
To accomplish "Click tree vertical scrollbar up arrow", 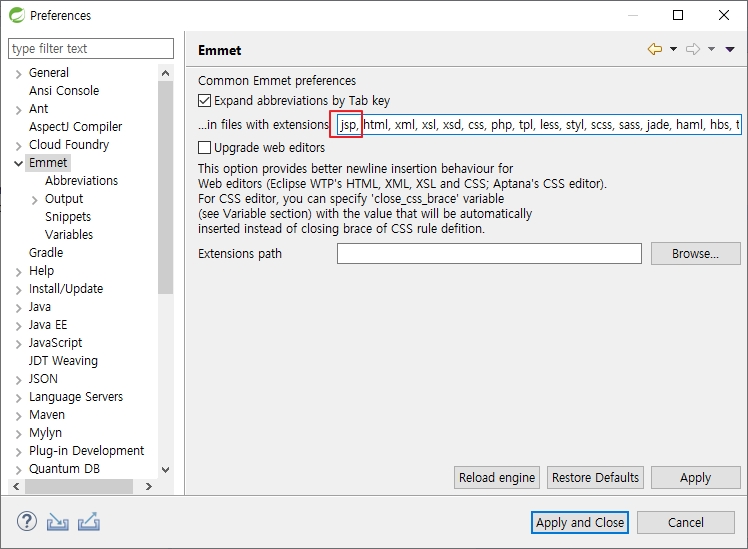I will (x=165, y=73).
